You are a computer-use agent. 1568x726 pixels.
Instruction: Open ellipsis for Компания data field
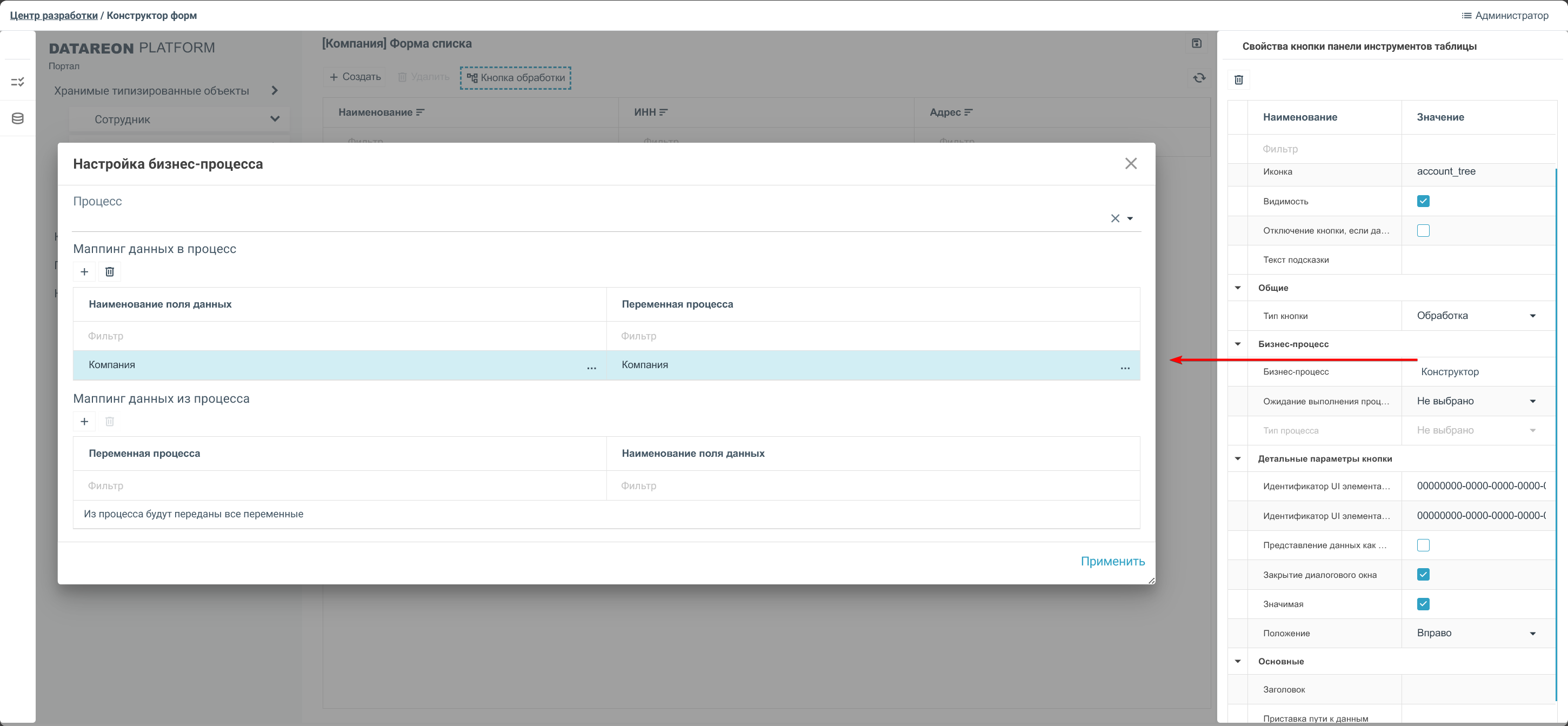pyautogui.click(x=591, y=367)
